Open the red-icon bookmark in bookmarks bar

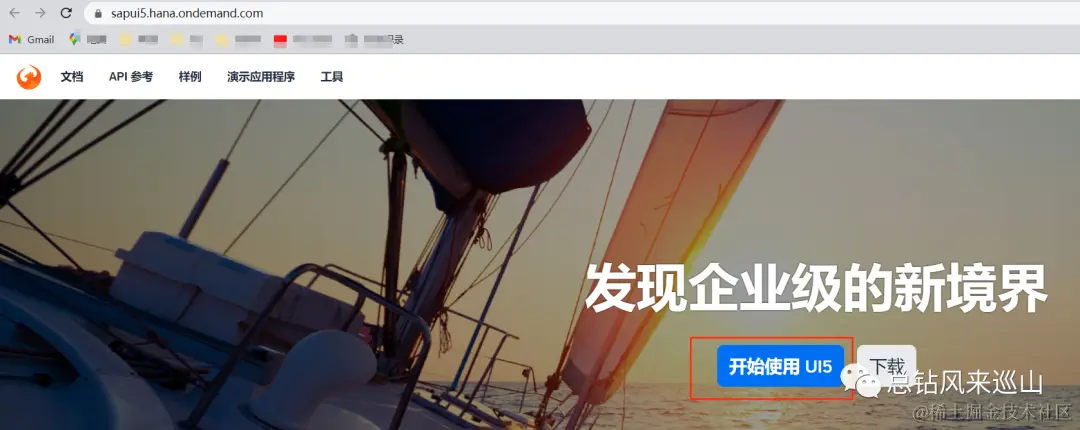(302, 40)
